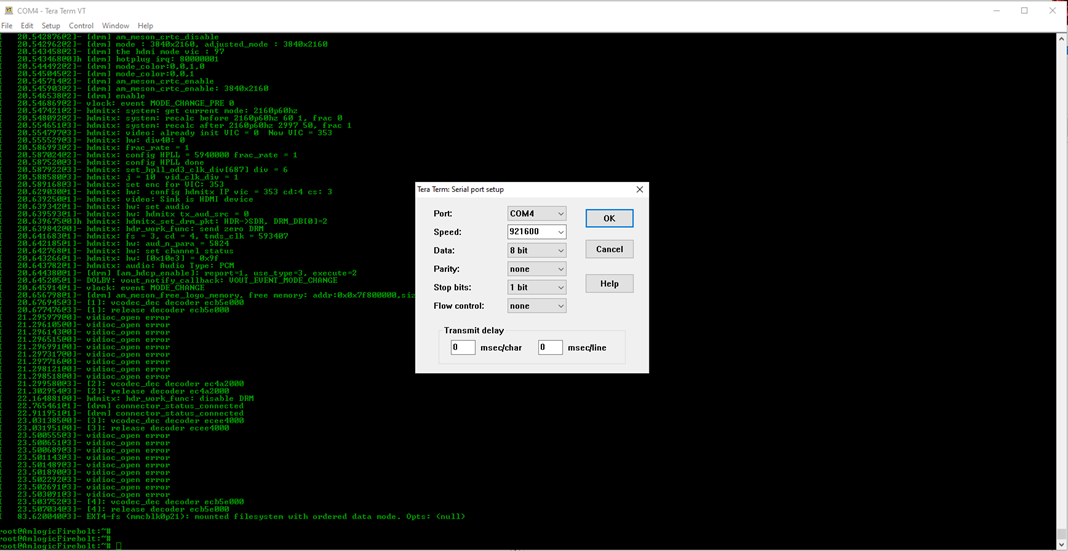Maximize the Tera Term window
Viewport: 1068px width, 551px height.
pos(1024,10)
